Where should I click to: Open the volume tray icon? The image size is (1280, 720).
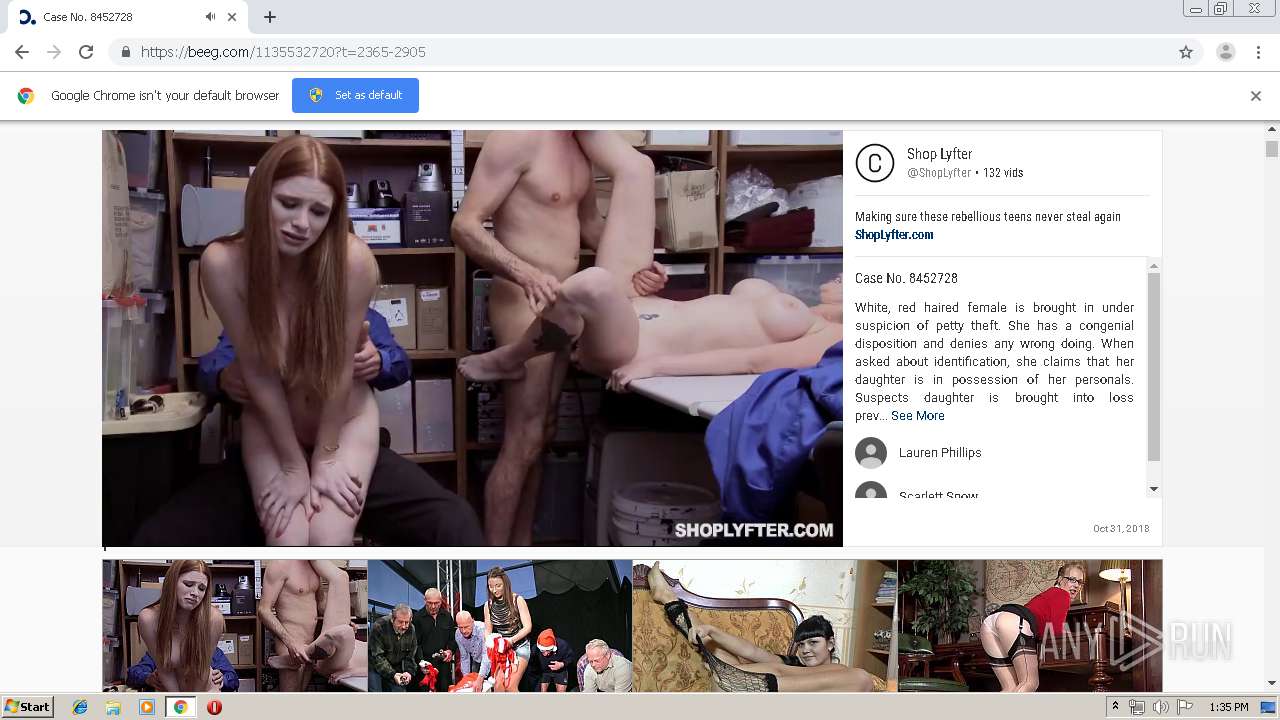click(1160, 707)
